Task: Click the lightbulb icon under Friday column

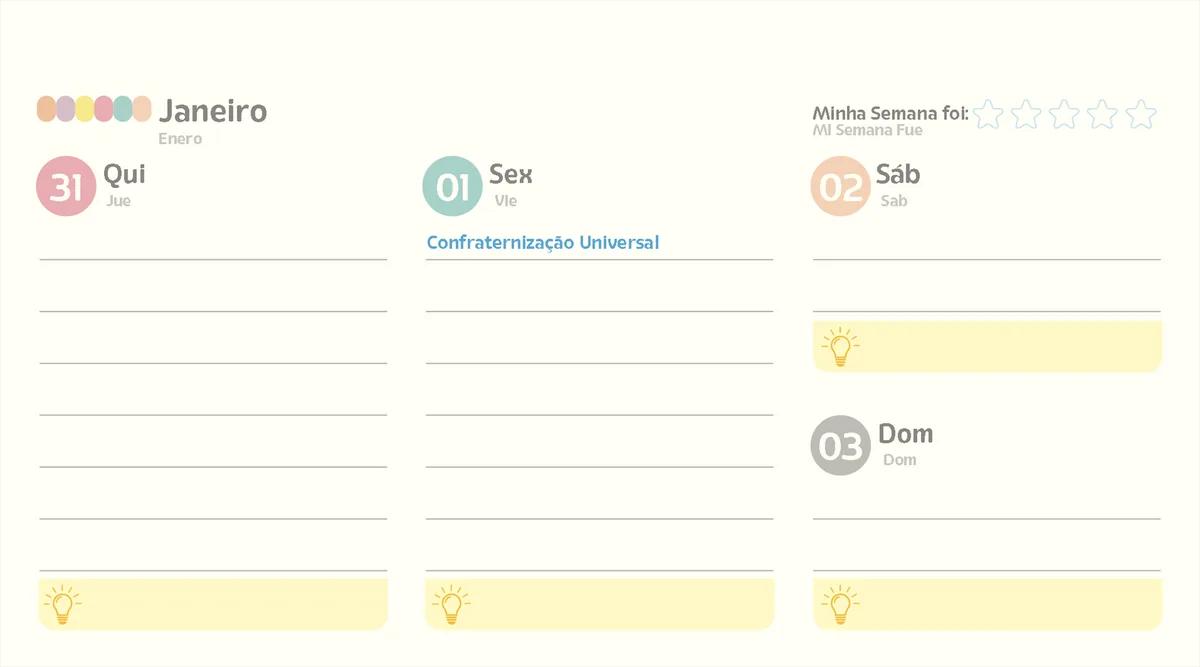Action: click(450, 604)
